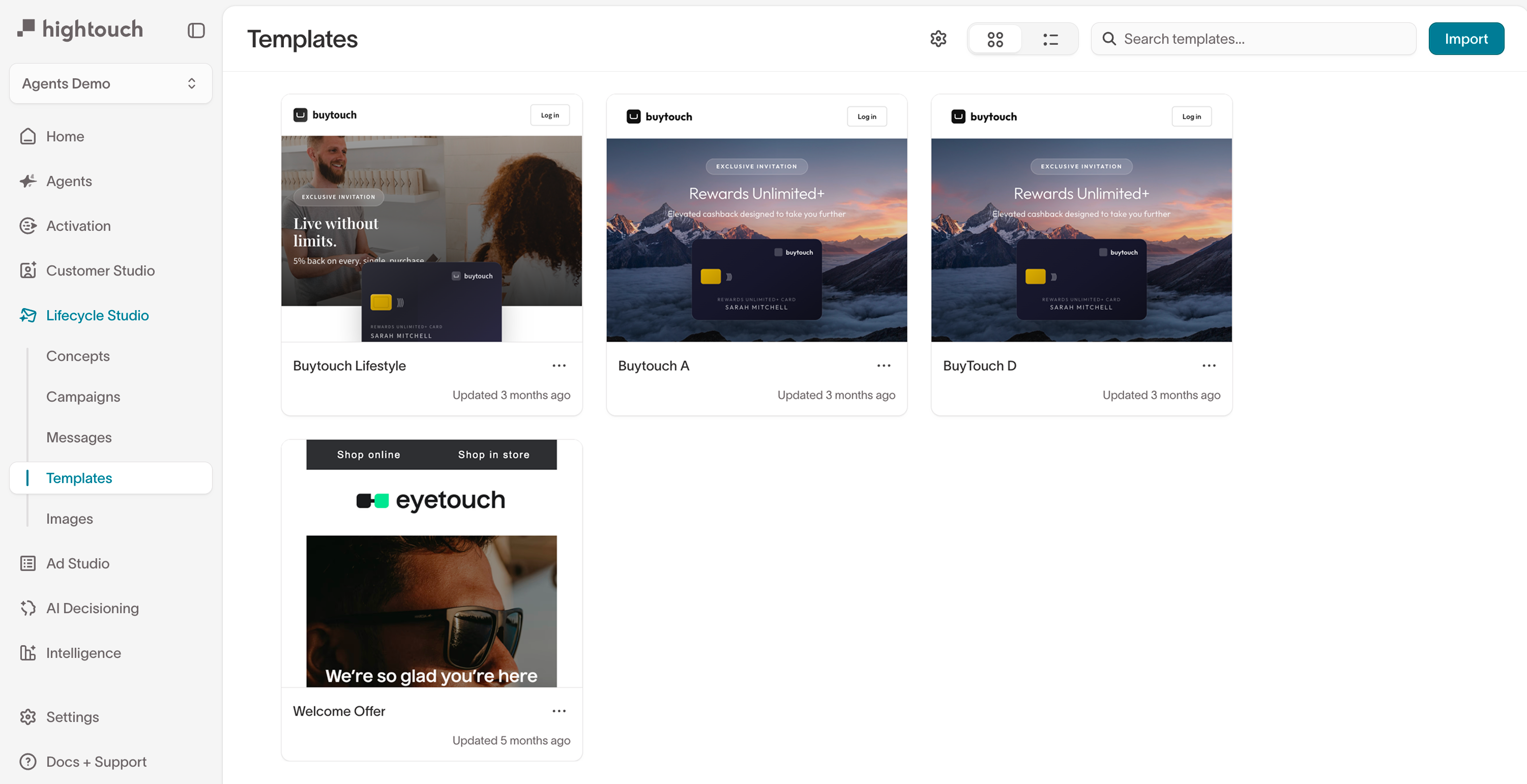Click the Ad Studio icon

[28, 563]
